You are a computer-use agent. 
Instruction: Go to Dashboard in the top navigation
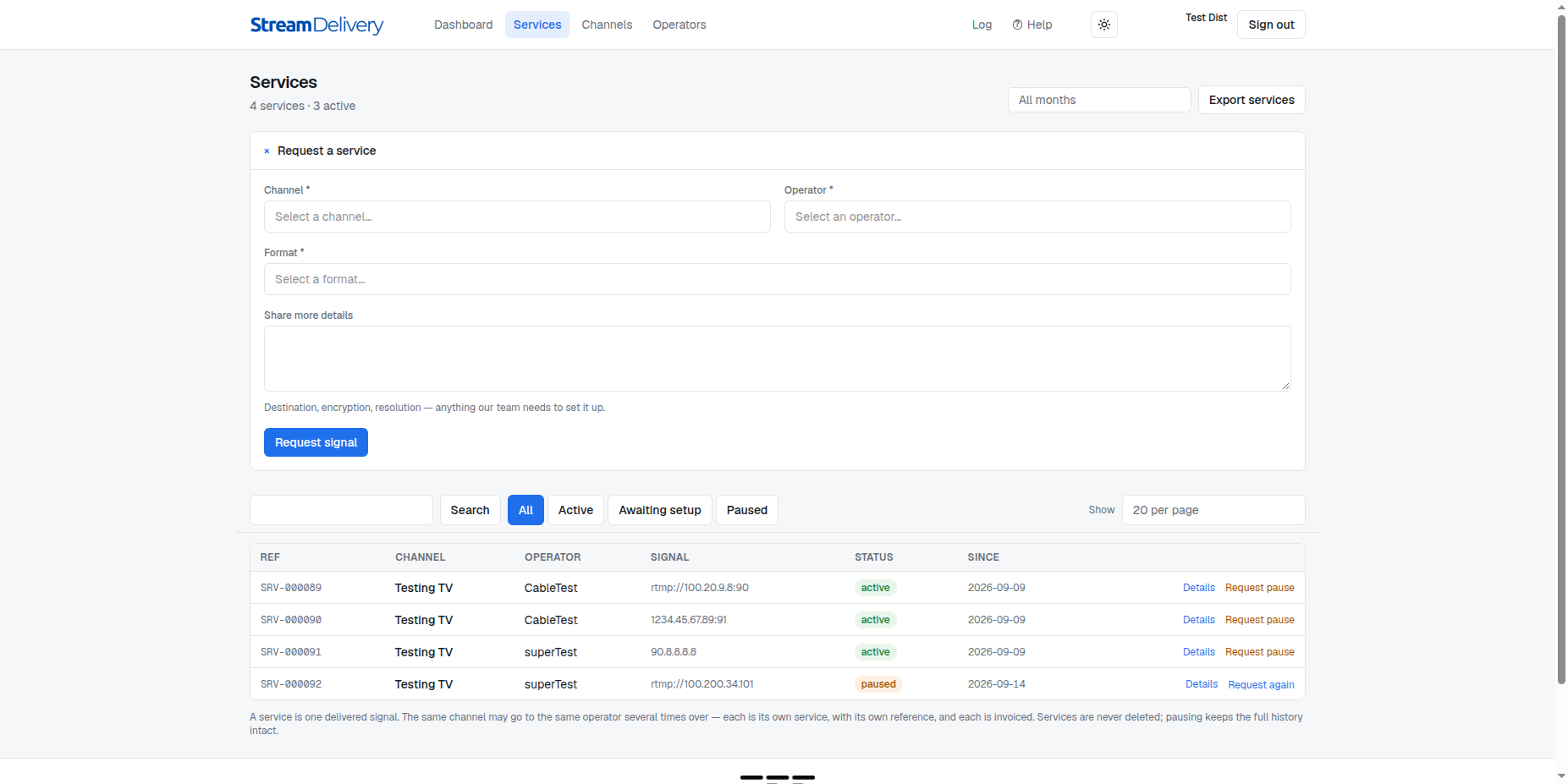(x=463, y=25)
